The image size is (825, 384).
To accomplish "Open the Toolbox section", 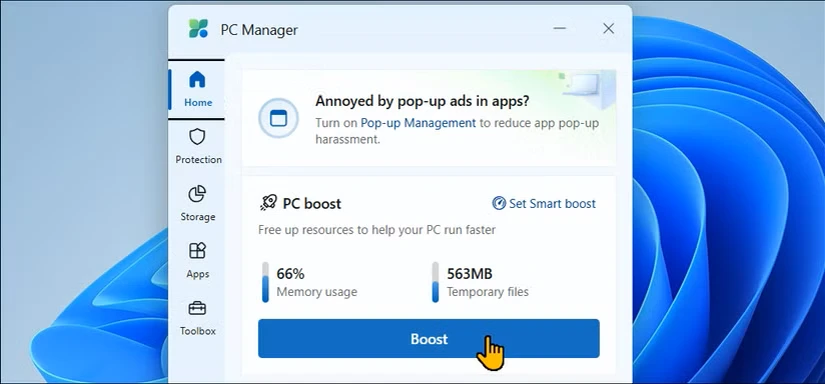I will click(197, 318).
